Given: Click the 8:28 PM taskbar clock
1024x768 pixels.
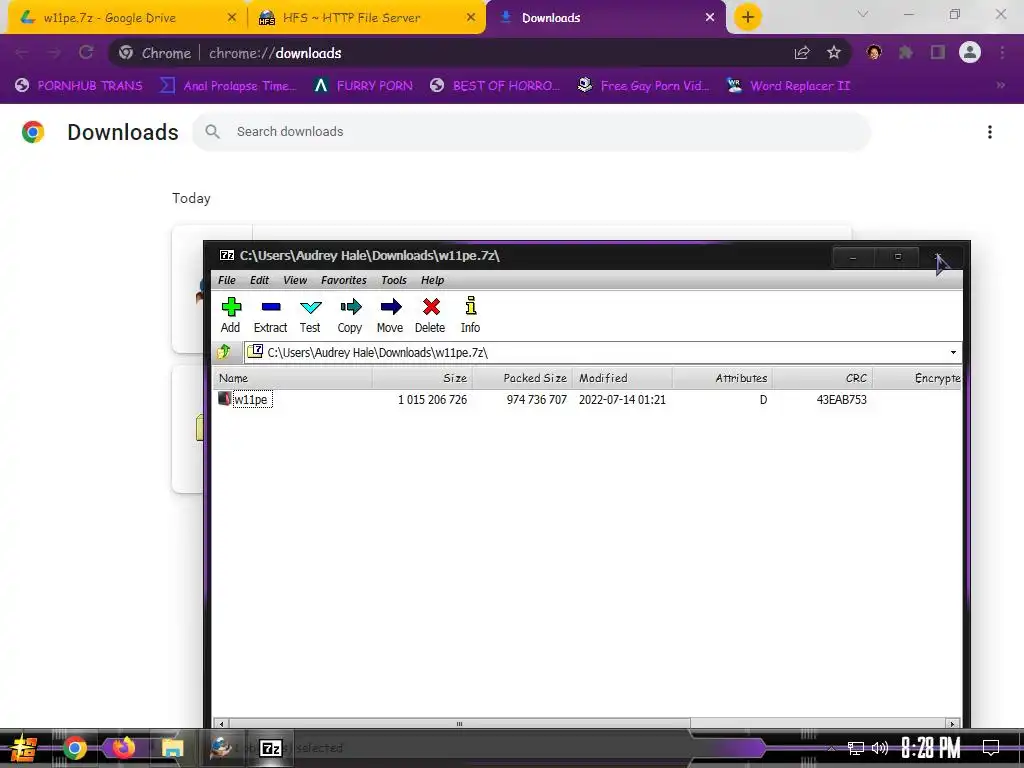Looking at the screenshot, I should tap(931, 747).
